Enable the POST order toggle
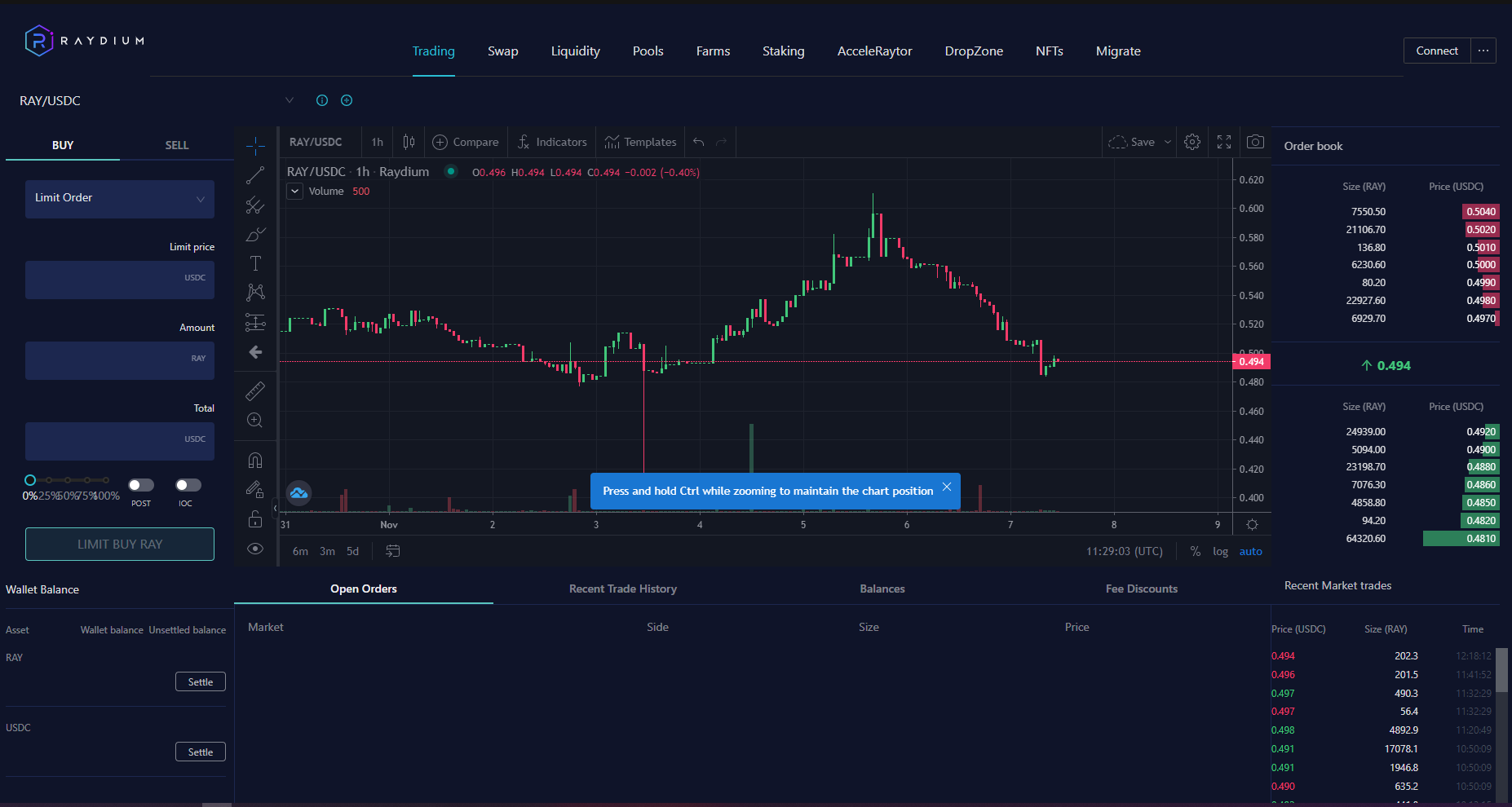 click(141, 485)
